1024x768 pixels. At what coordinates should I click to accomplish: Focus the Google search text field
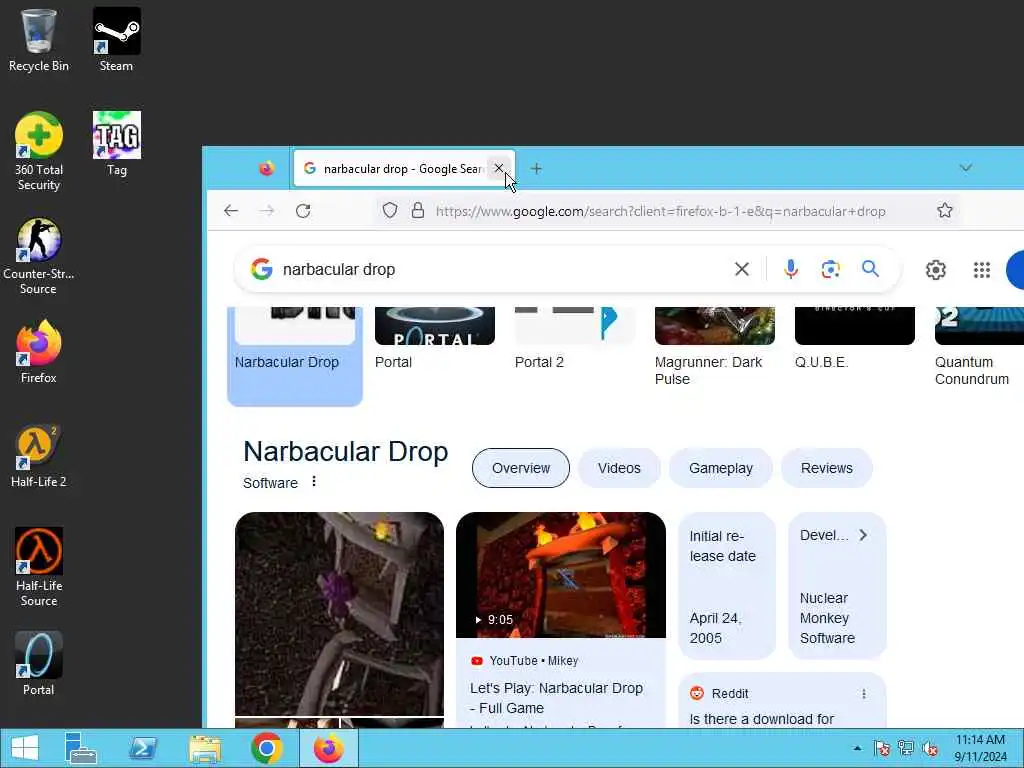coord(500,269)
